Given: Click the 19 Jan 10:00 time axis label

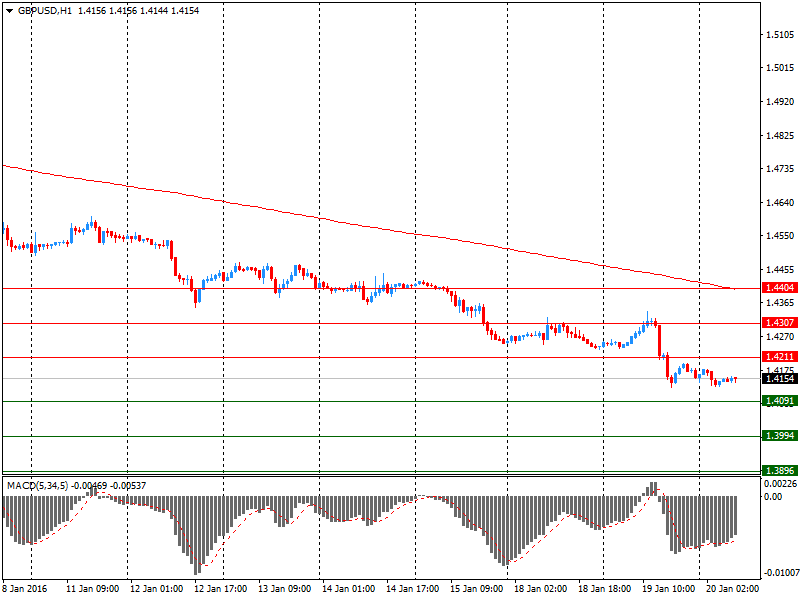Looking at the screenshot, I should [x=668, y=589].
